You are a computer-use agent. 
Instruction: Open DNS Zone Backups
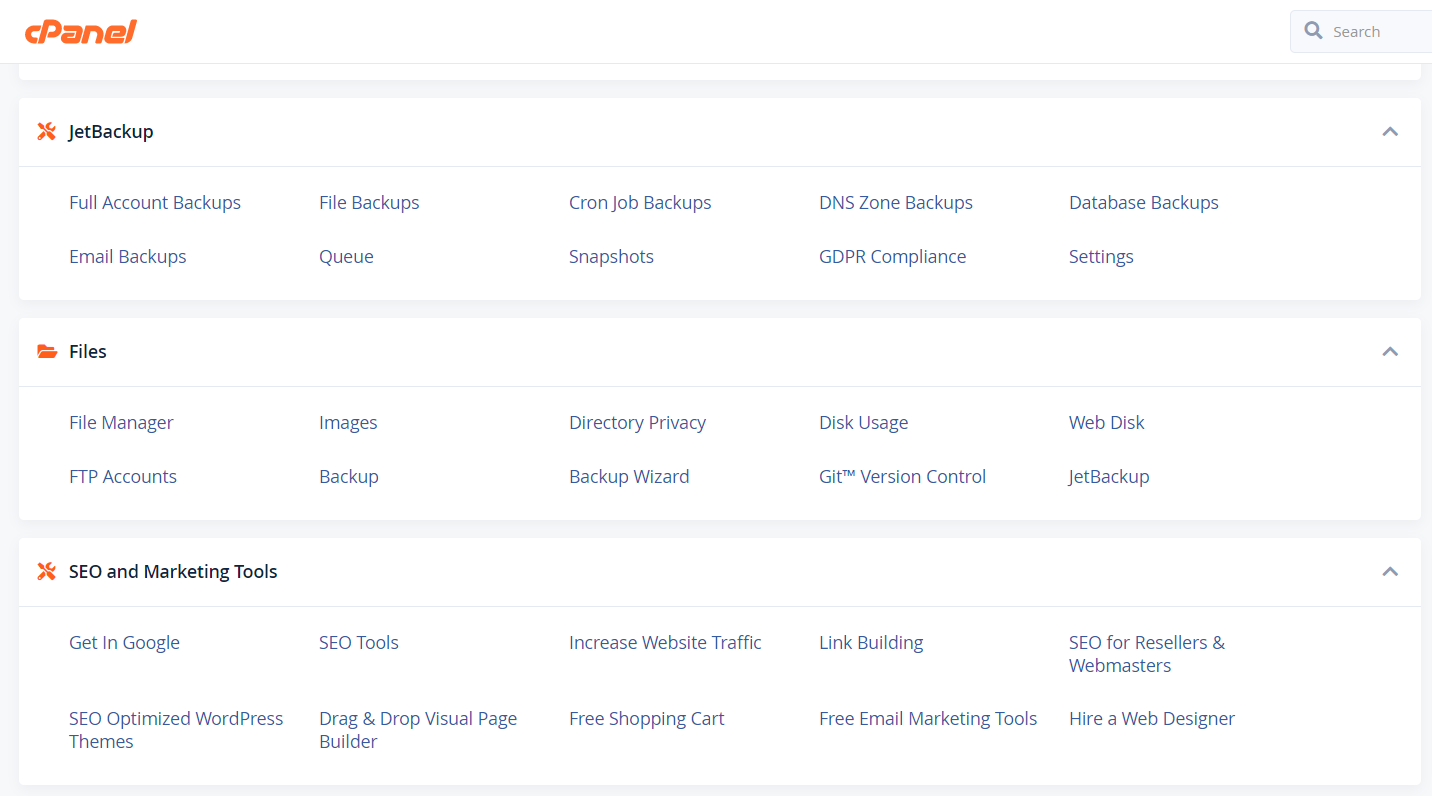896,202
